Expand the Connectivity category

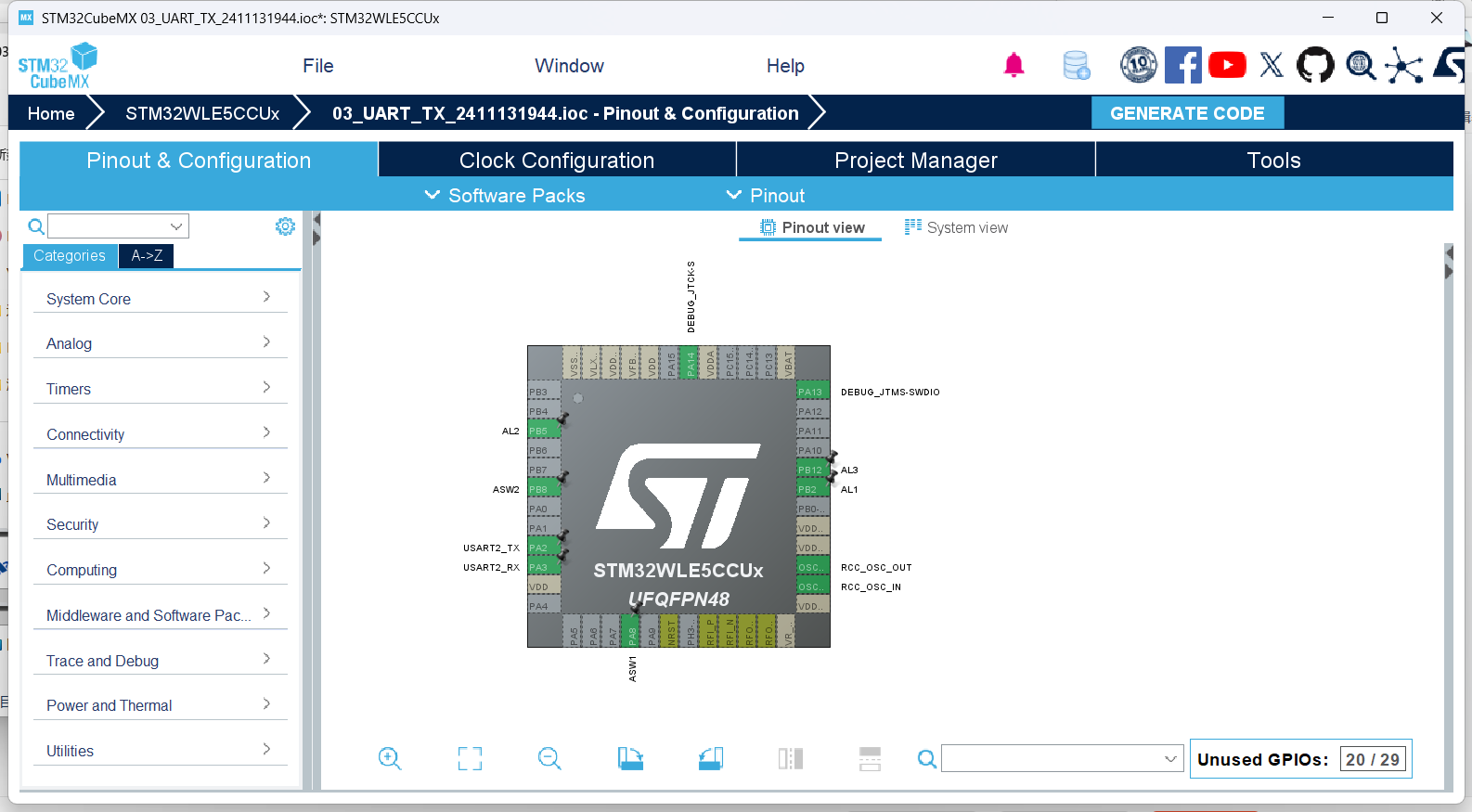160,433
